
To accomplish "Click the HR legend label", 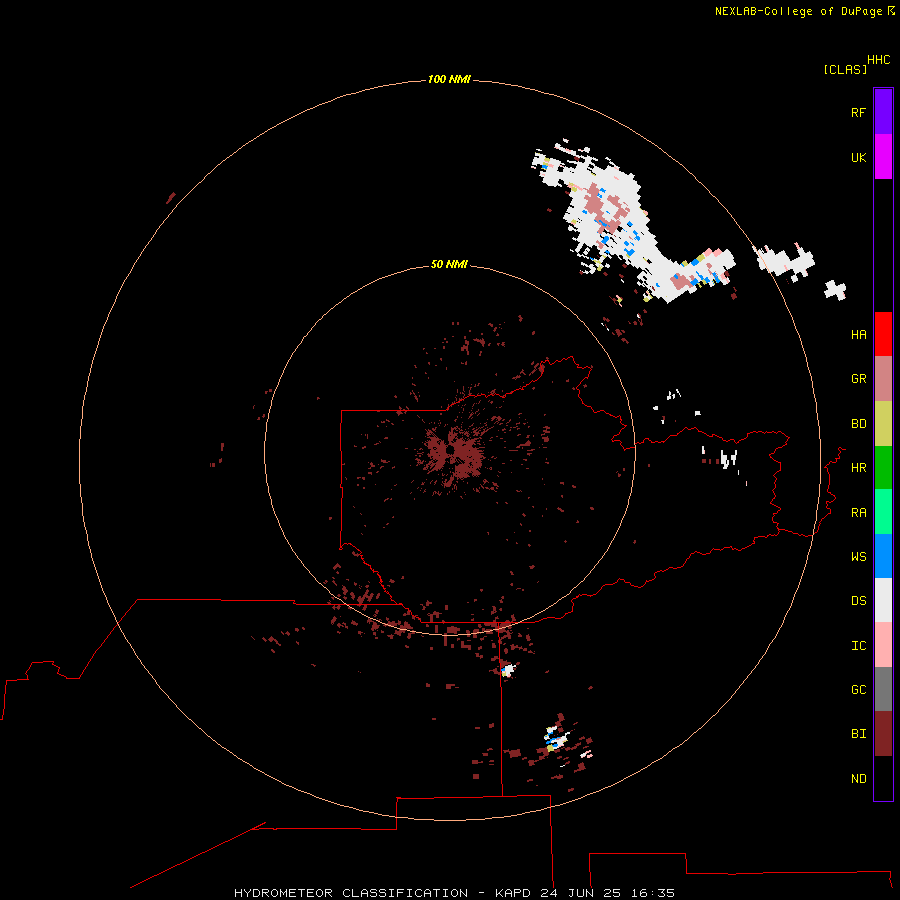I will 858,468.
